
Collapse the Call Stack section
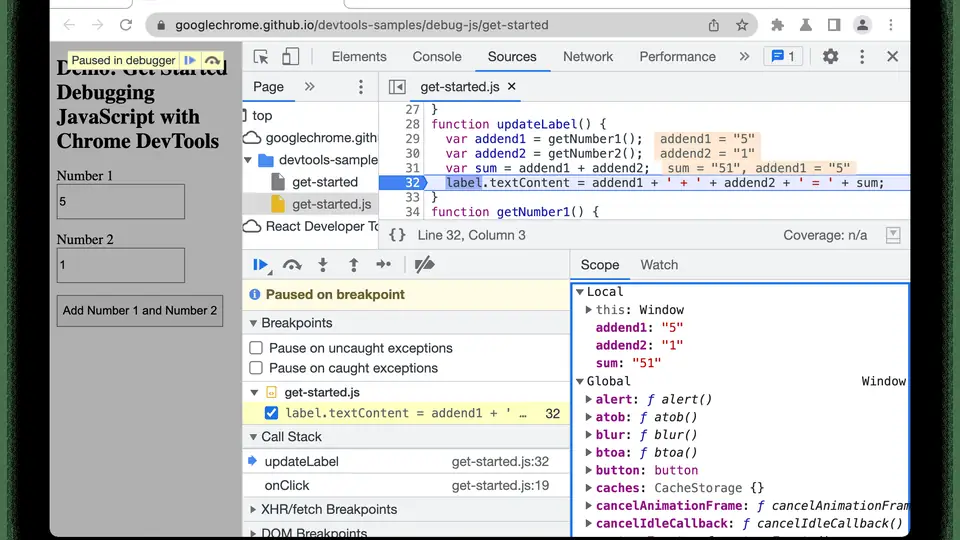tap(253, 437)
